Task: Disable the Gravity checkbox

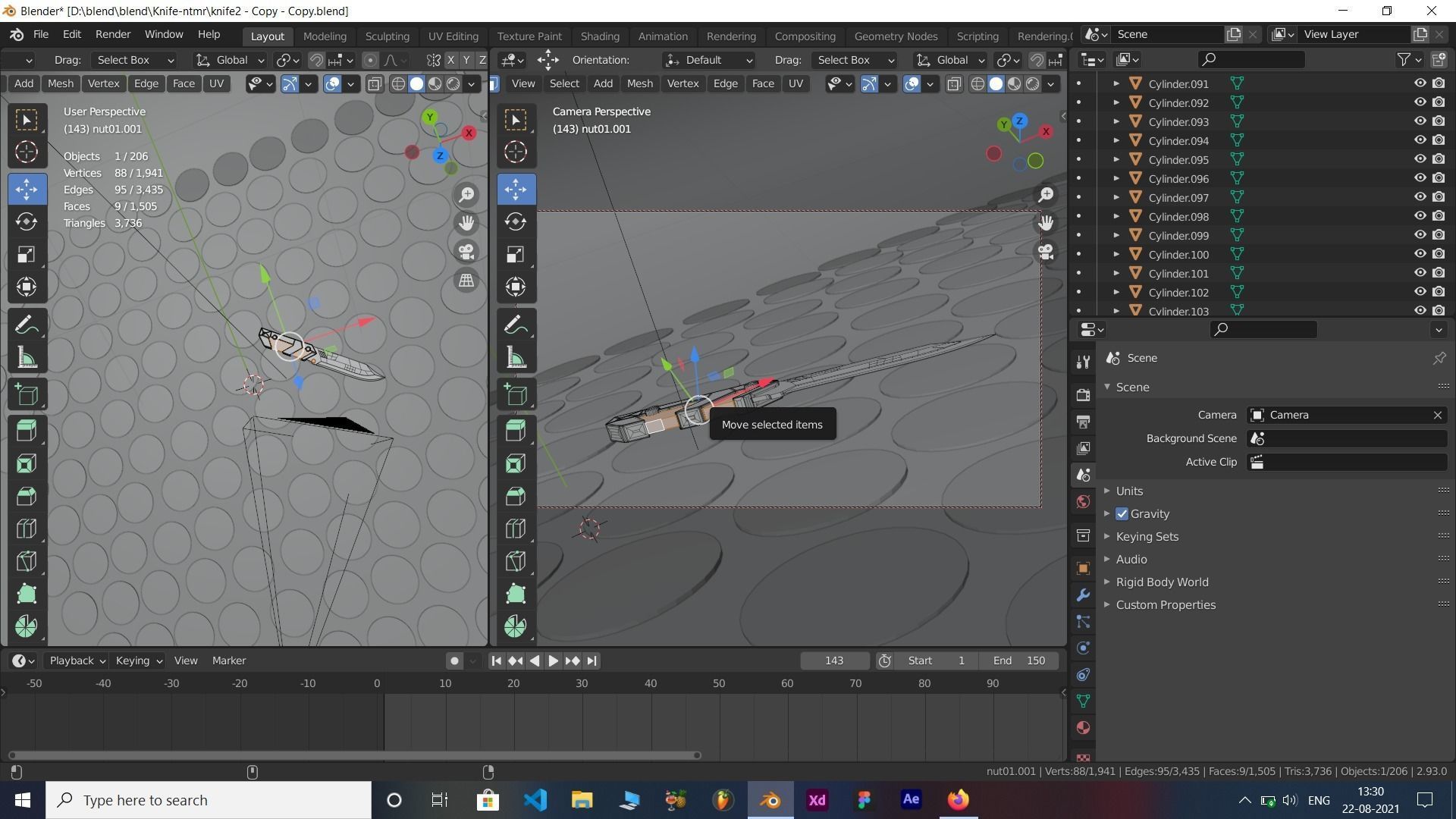Action: pyautogui.click(x=1122, y=514)
